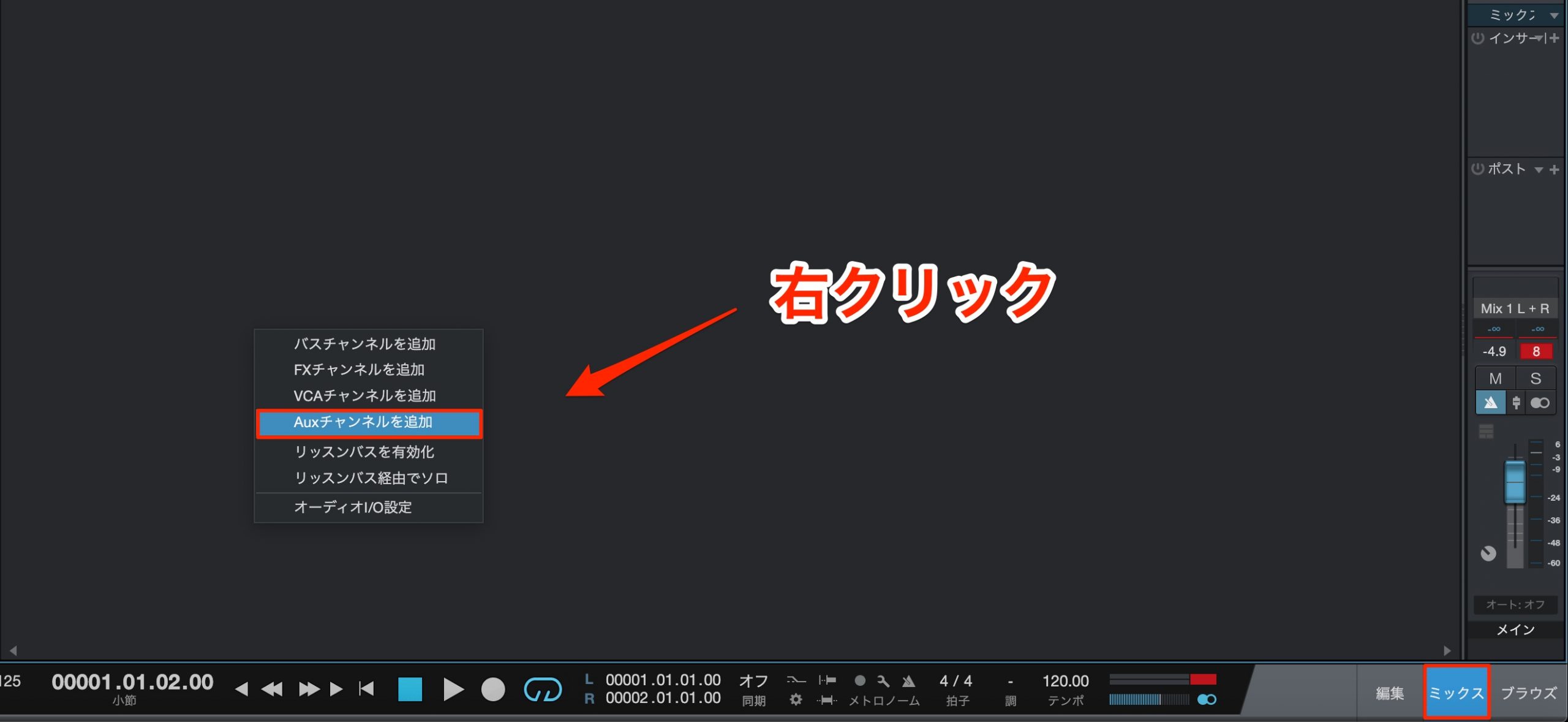
Task: Mute the main channel with M
Action: pos(1495,379)
